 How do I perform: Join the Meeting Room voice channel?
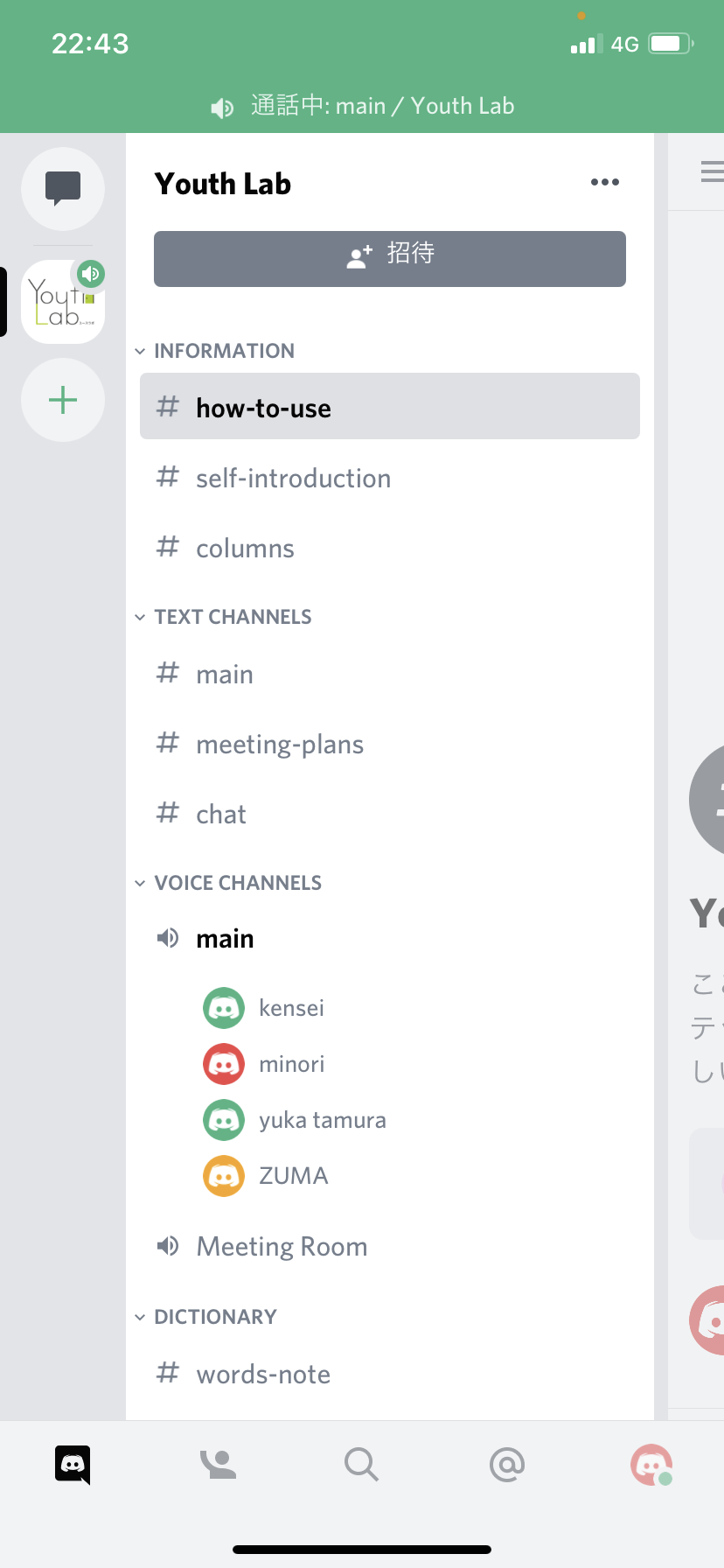pyautogui.click(x=390, y=1246)
